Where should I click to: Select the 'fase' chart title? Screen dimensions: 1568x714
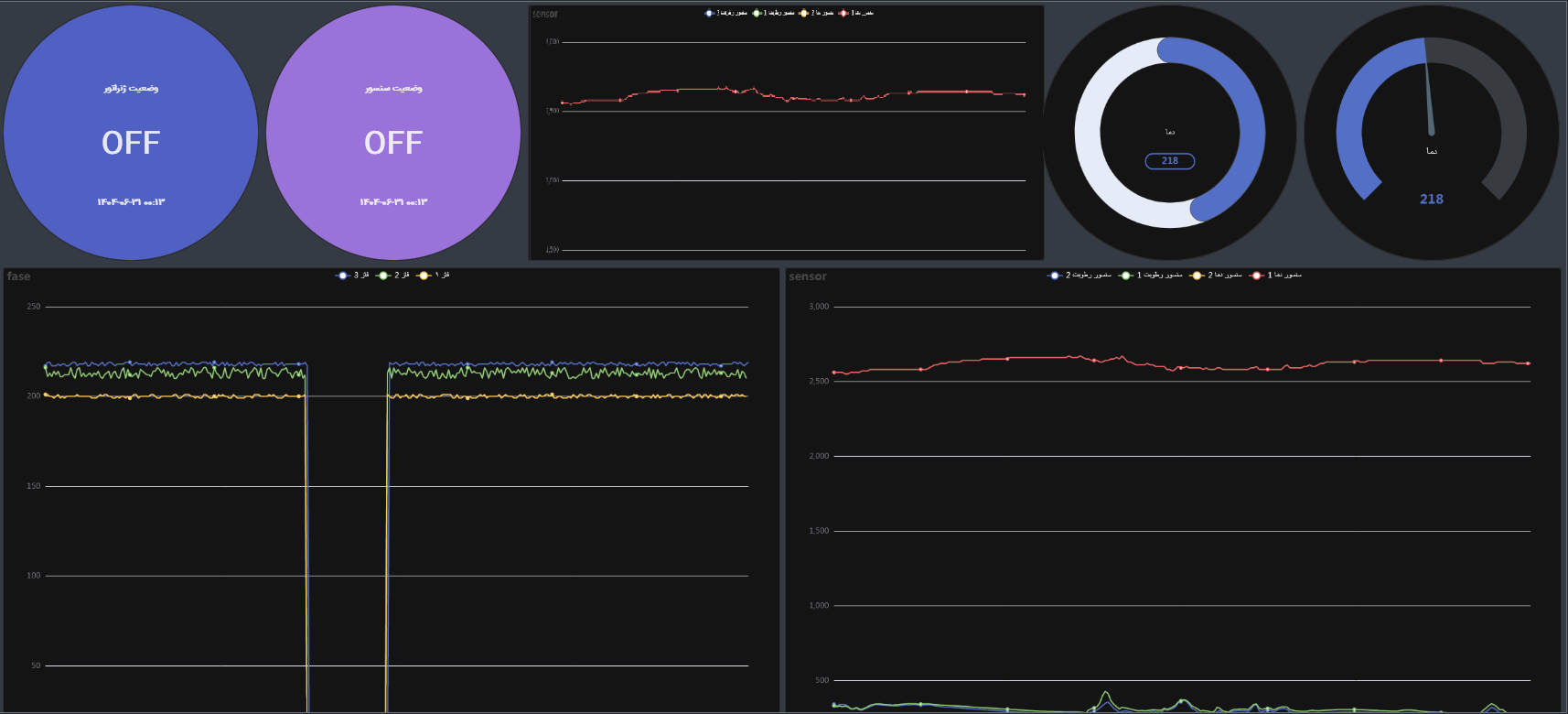point(19,276)
